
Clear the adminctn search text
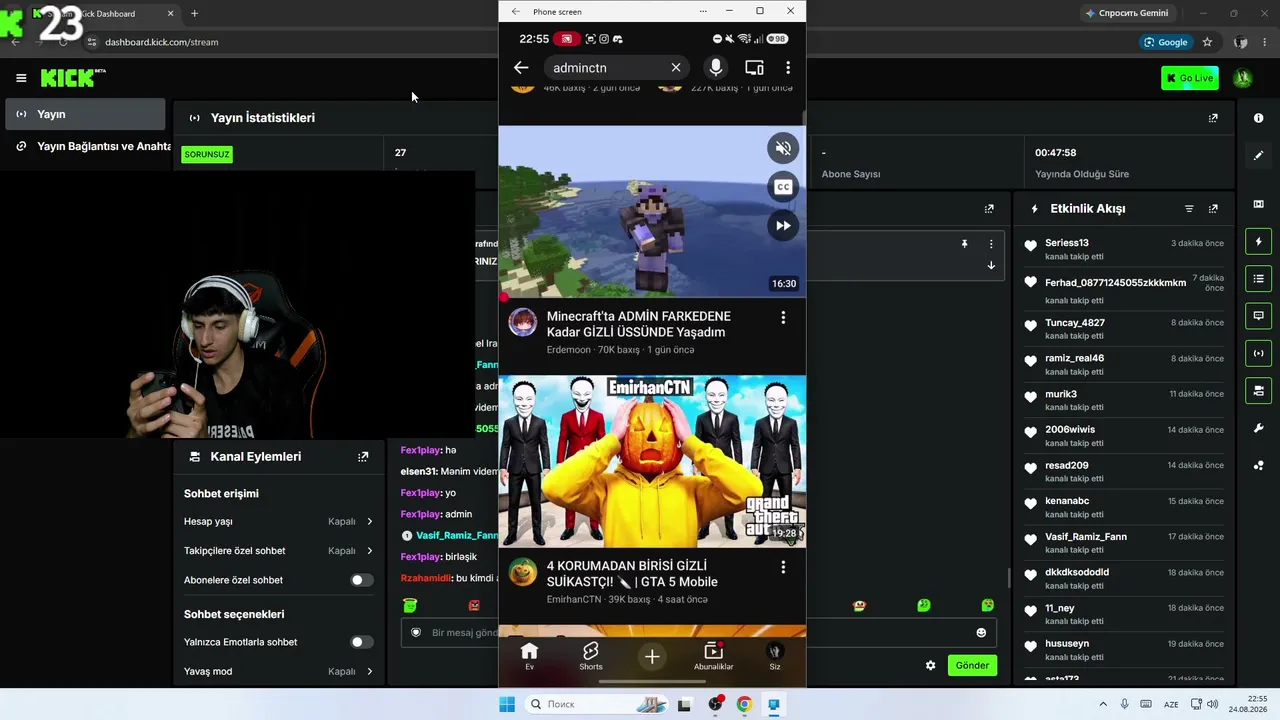676,68
